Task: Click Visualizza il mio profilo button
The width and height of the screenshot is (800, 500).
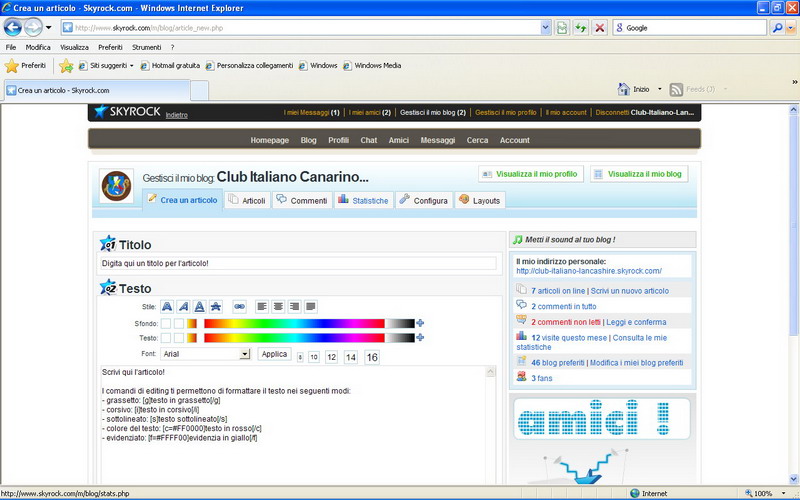Action: click(x=531, y=174)
